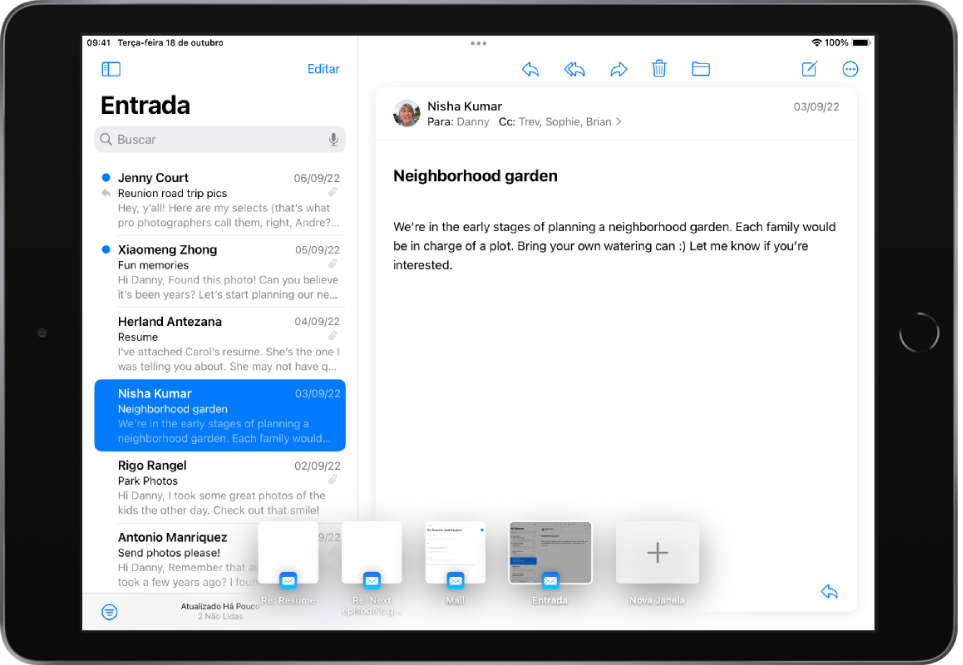The width and height of the screenshot is (963, 665).
Task: Delete message with trash icon
Action: (x=659, y=68)
